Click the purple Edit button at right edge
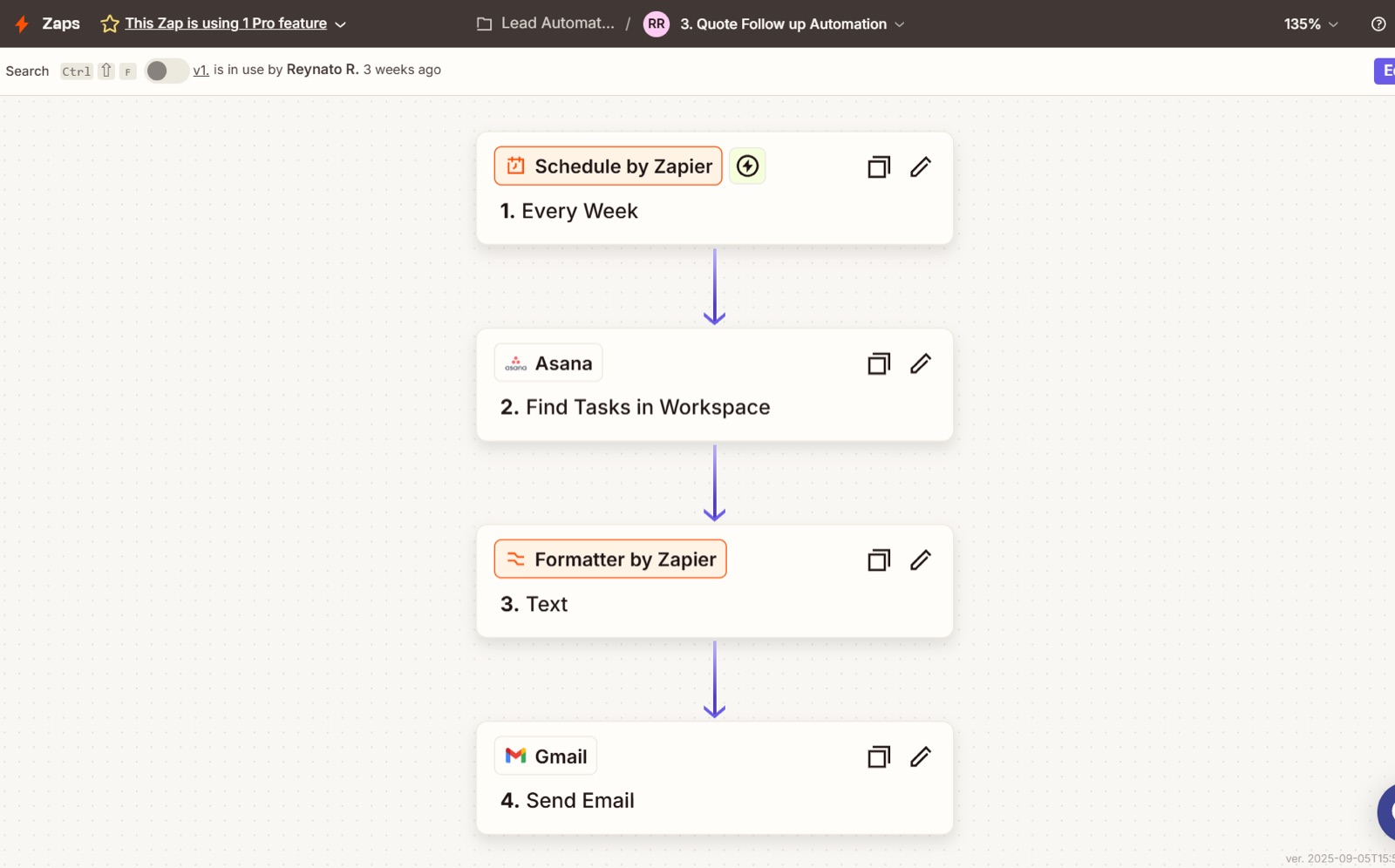Viewport: 1395px width, 868px height. coord(1385,71)
